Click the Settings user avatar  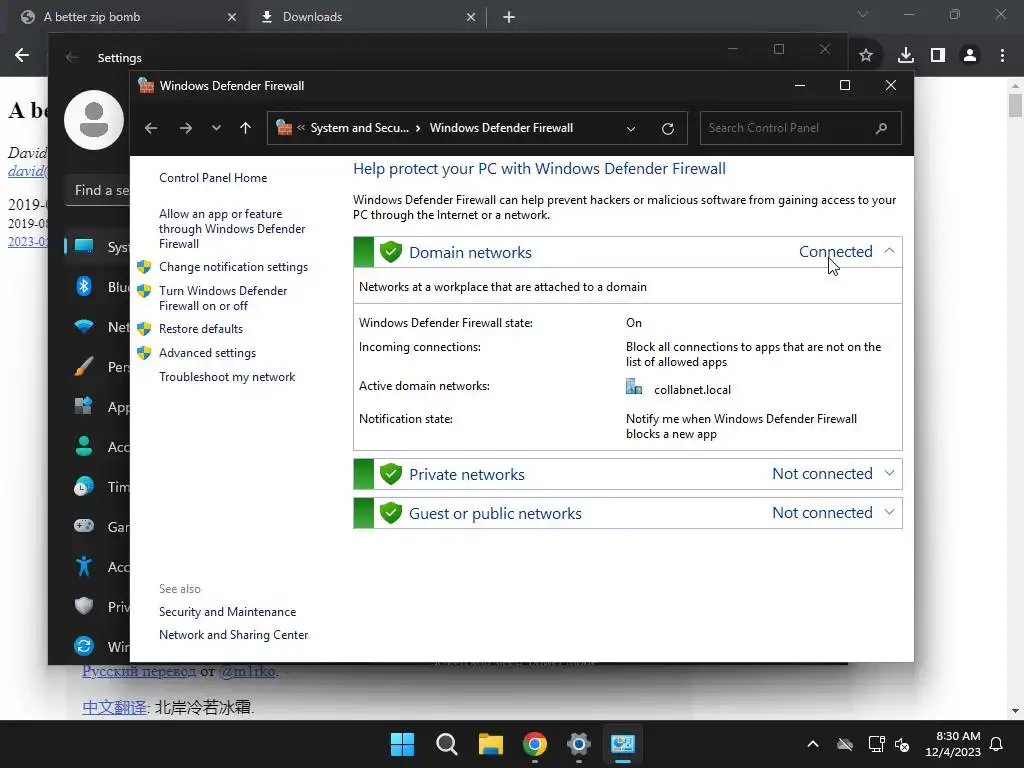(94, 120)
